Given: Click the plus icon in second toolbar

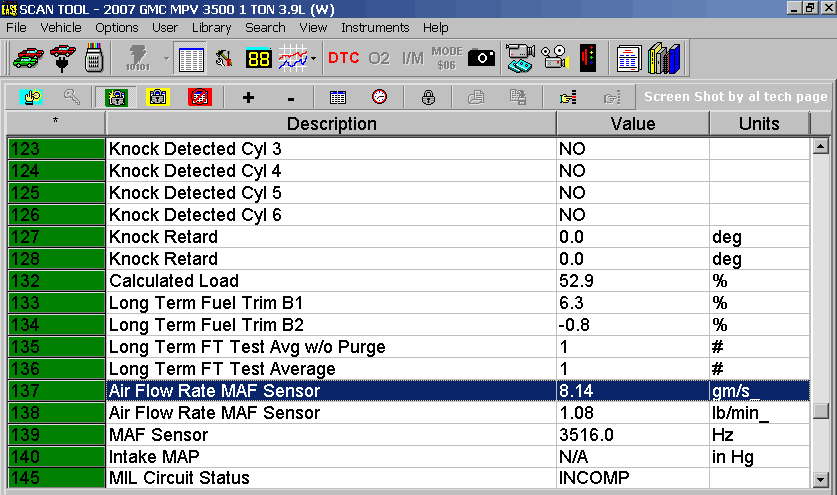Looking at the screenshot, I should (248, 98).
